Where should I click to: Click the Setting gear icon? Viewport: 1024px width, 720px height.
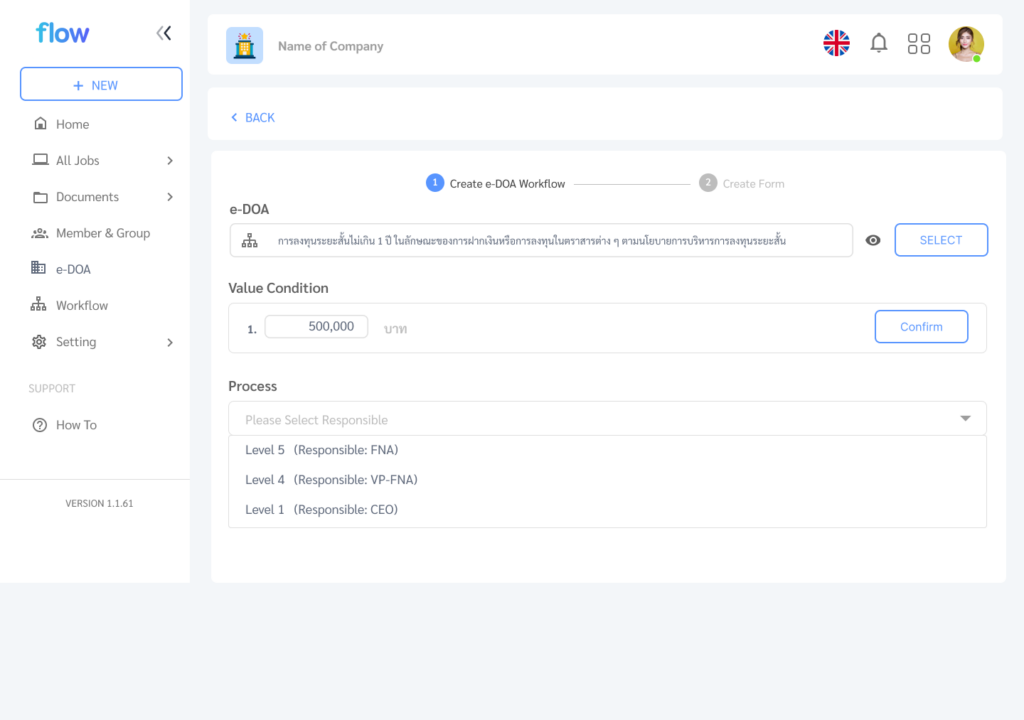pyautogui.click(x=39, y=342)
